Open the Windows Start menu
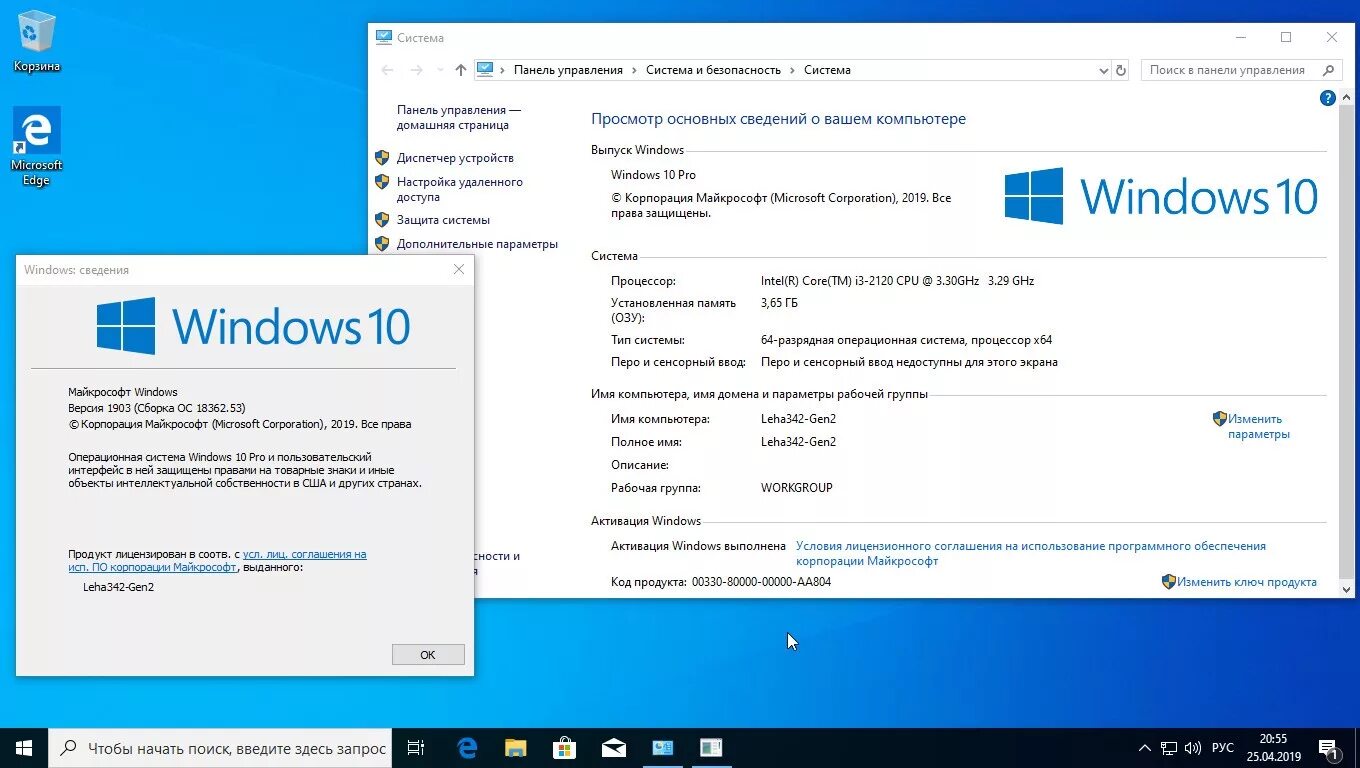The image size is (1360, 768). 24,748
